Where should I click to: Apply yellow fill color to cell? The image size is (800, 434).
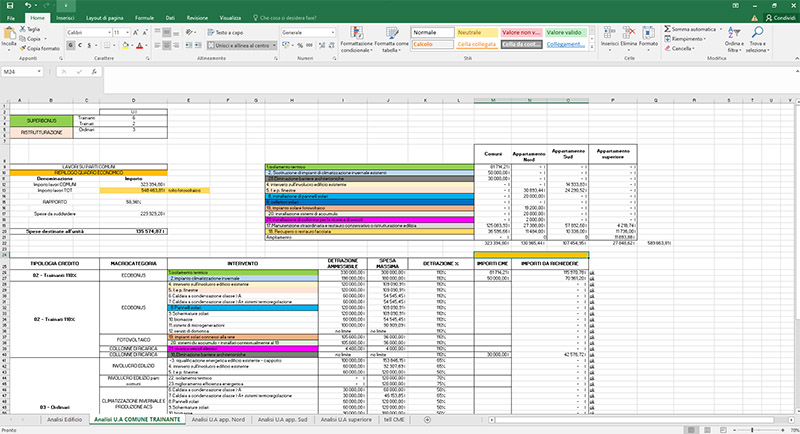125,45
